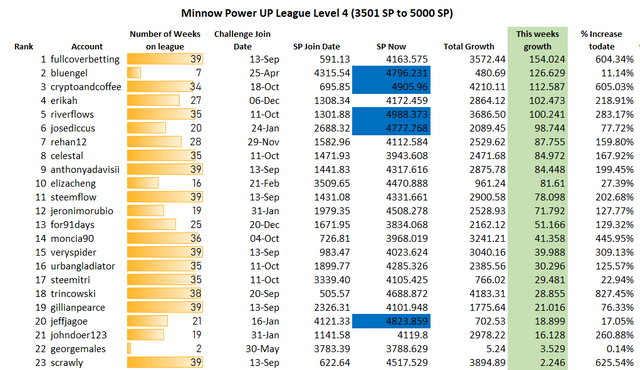Click the Challenge Join Date header

[242, 40]
